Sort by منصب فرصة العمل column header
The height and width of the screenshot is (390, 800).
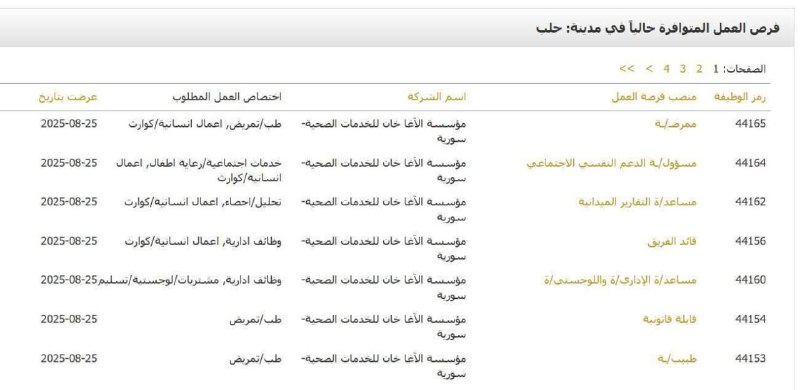click(x=654, y=97)
